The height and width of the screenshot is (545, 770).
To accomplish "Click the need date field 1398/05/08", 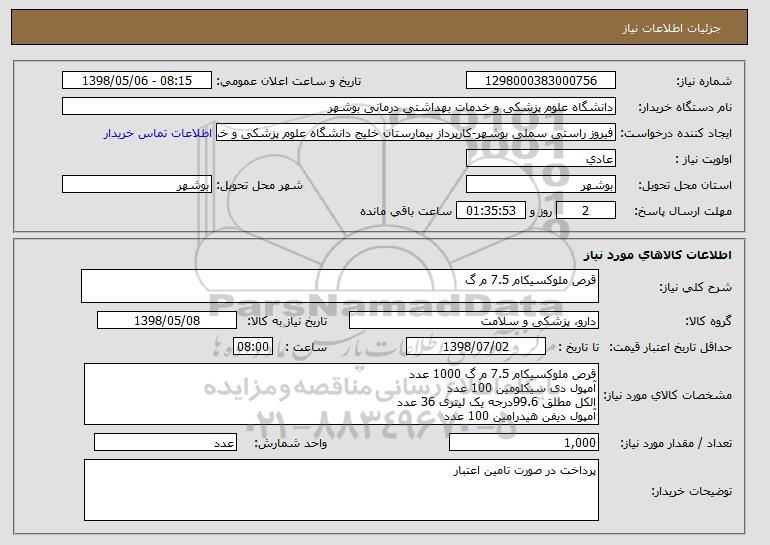I will [x=167, y=321].
